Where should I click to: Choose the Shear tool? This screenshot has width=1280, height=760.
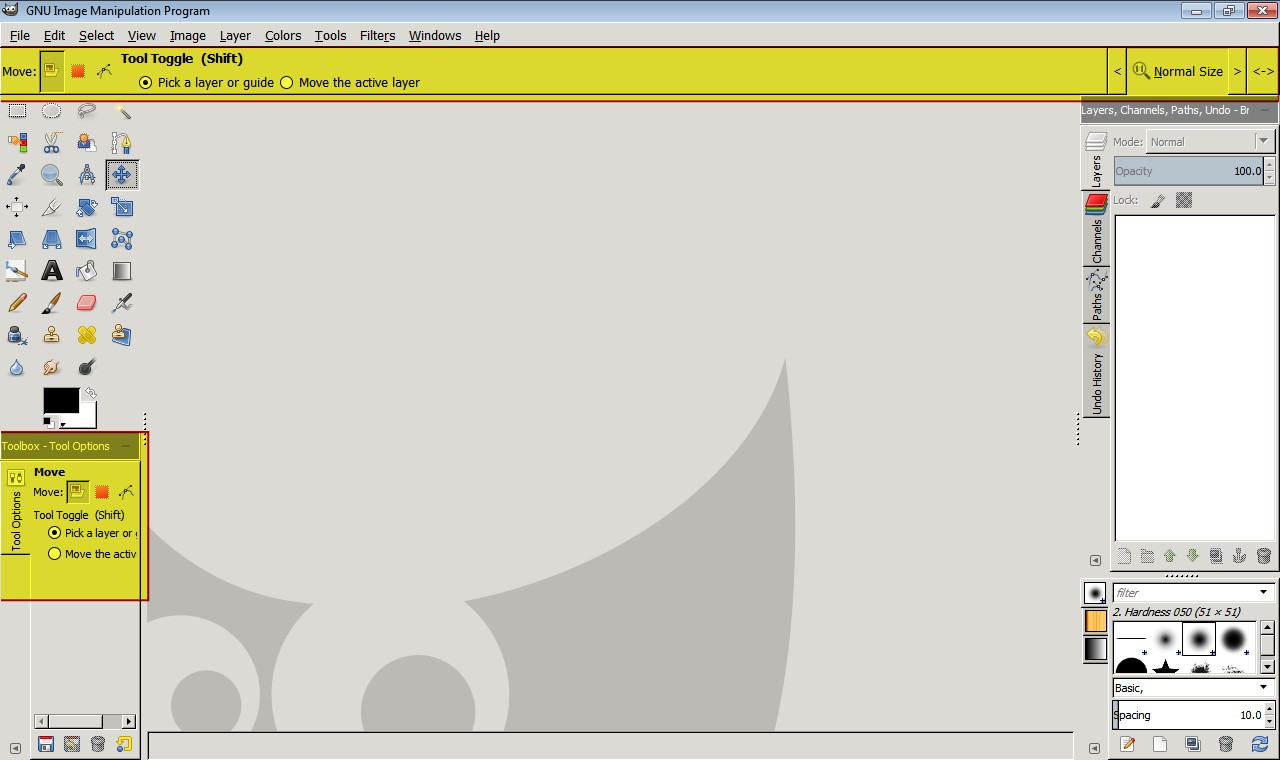(x=17, y=239)
